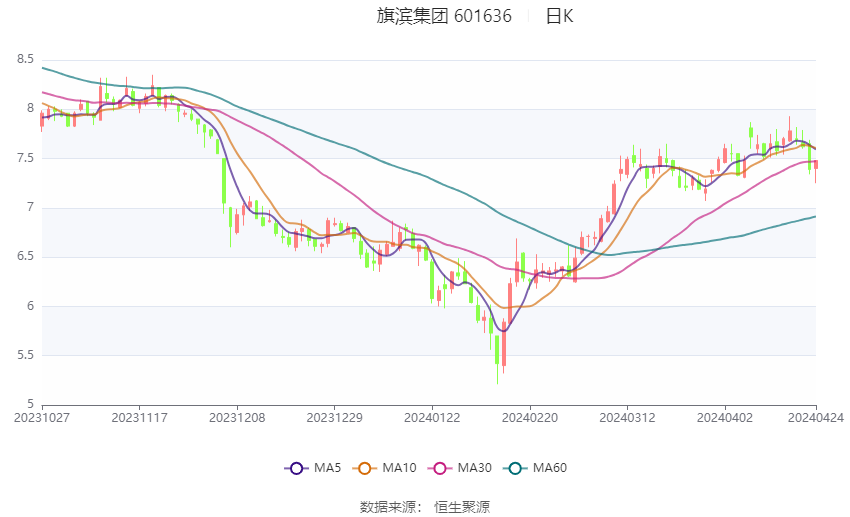Hide the MA30 series via its label
The image size is (850, 517).
point(475,468)
